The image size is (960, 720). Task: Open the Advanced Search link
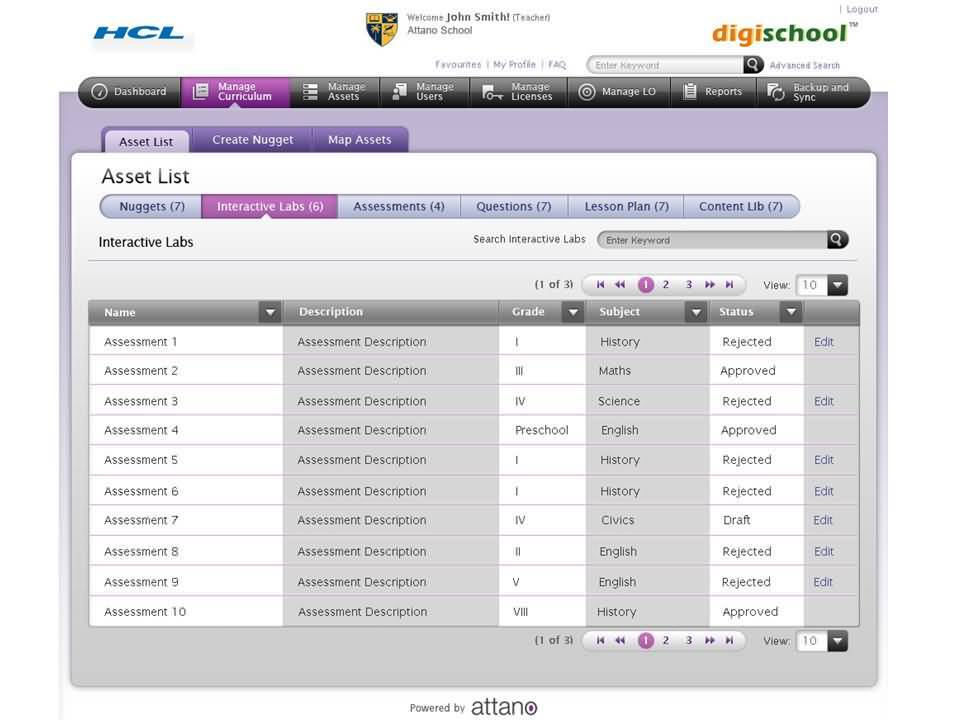pos(804,66)
